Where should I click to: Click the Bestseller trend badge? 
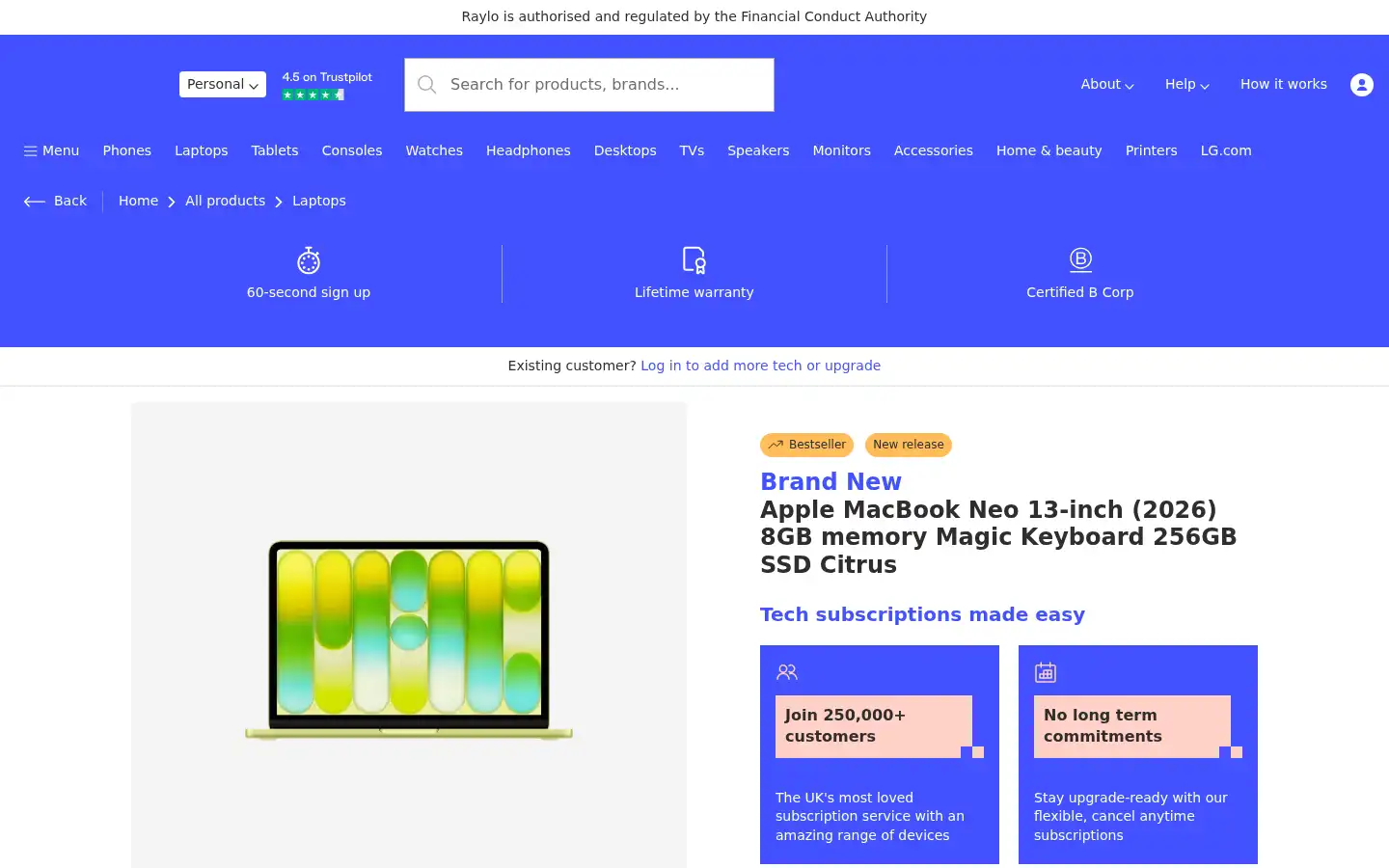806,445
